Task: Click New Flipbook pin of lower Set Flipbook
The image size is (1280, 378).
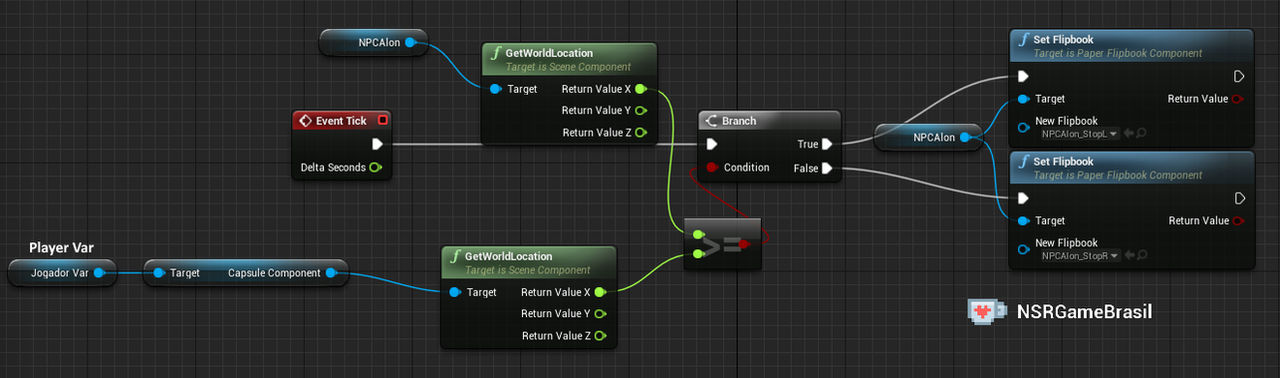Action: [1023, 249]
